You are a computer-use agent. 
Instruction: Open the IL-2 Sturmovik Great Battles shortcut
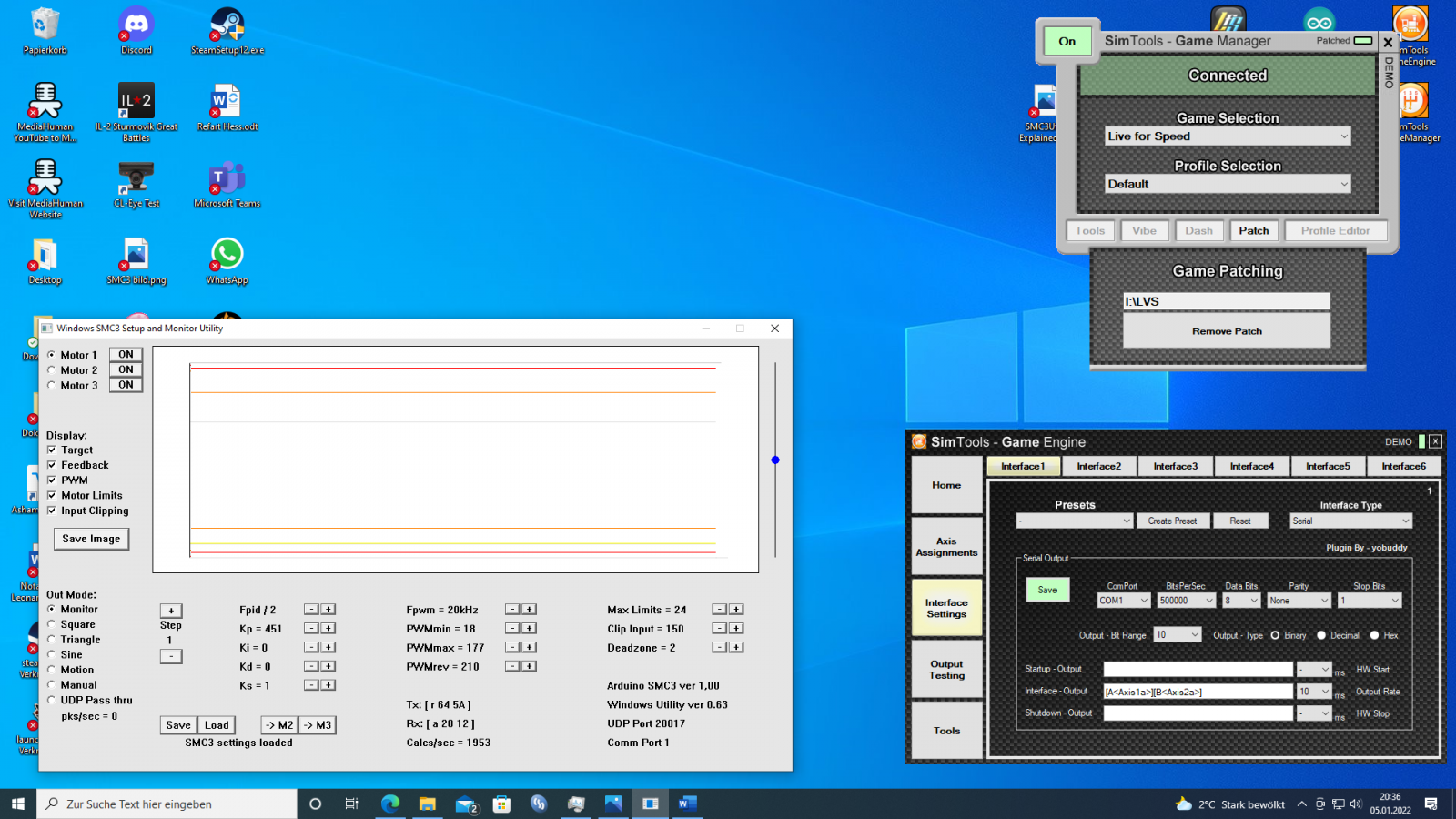click(136, 112)
